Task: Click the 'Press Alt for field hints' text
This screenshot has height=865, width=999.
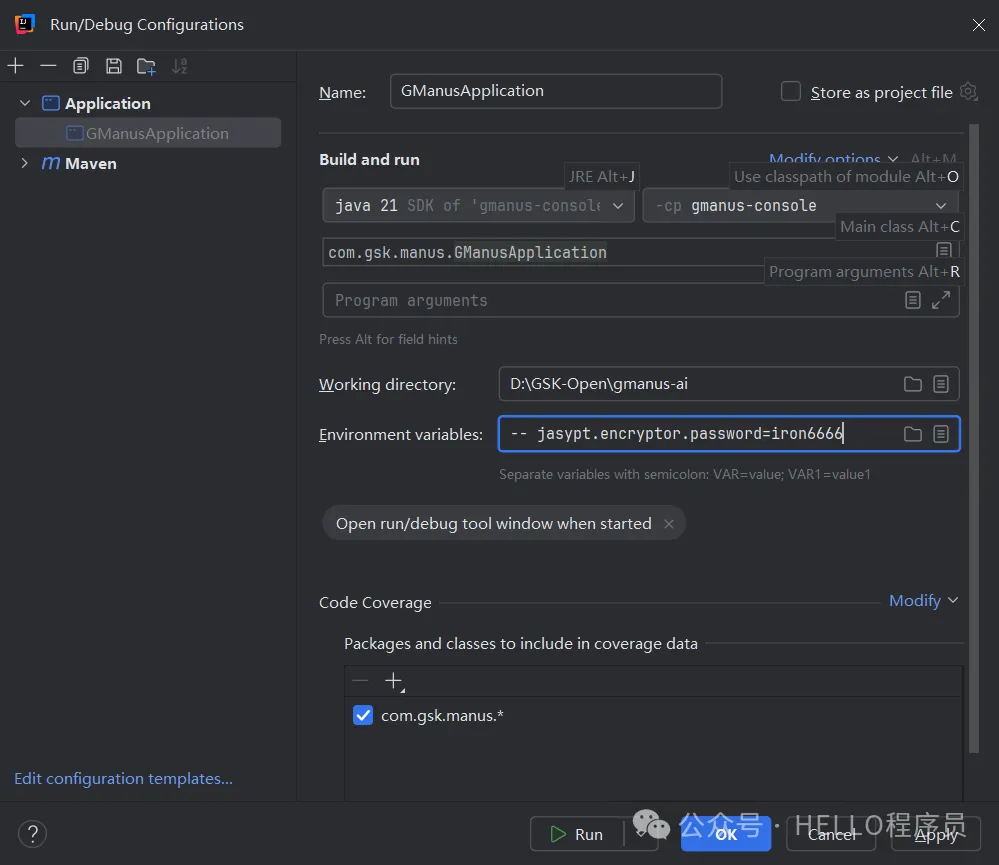Action: (388, 340)
